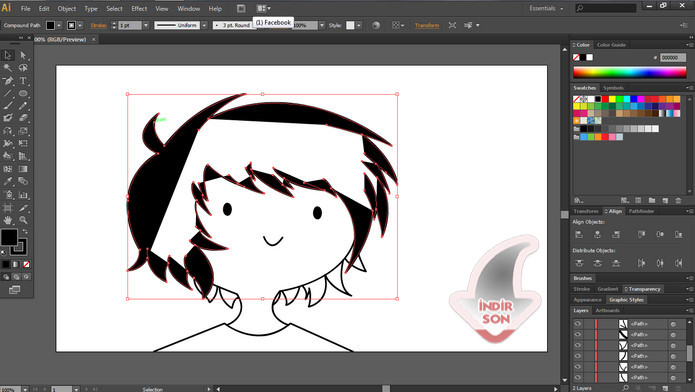Click Recolor Artwork icon in control bar

pos(376,25)
